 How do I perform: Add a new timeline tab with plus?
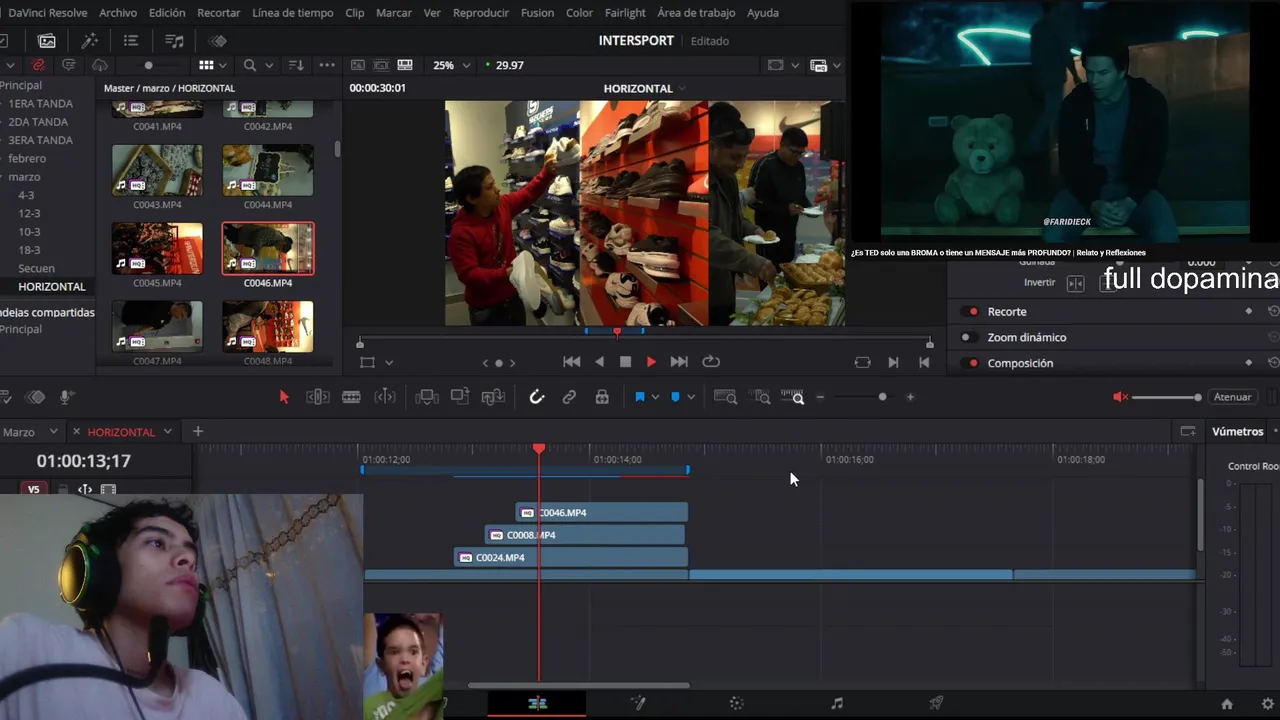tap(198, 431)
